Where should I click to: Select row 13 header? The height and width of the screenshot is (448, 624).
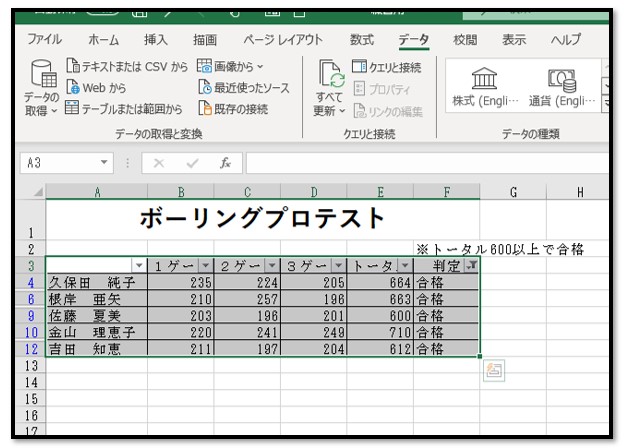31,366
